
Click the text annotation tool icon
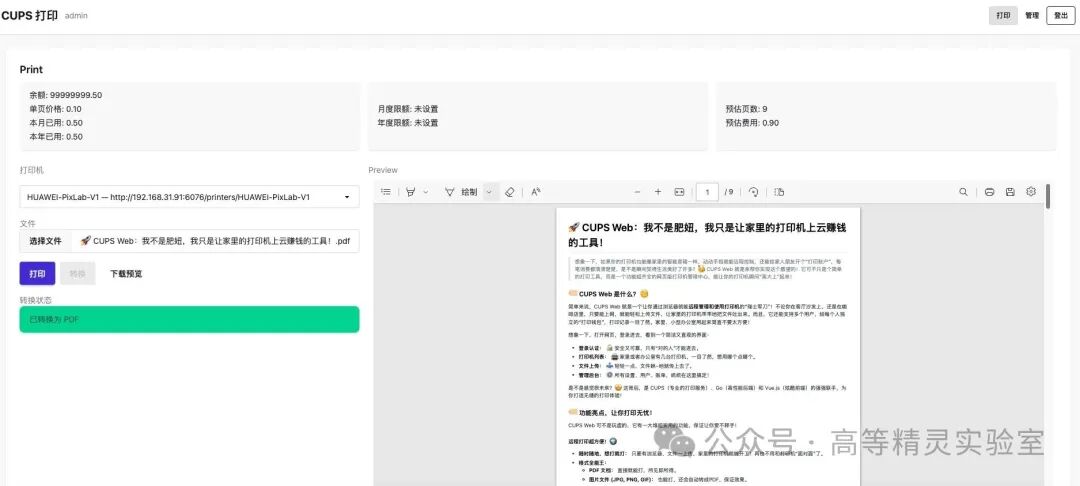coord(536,192)
